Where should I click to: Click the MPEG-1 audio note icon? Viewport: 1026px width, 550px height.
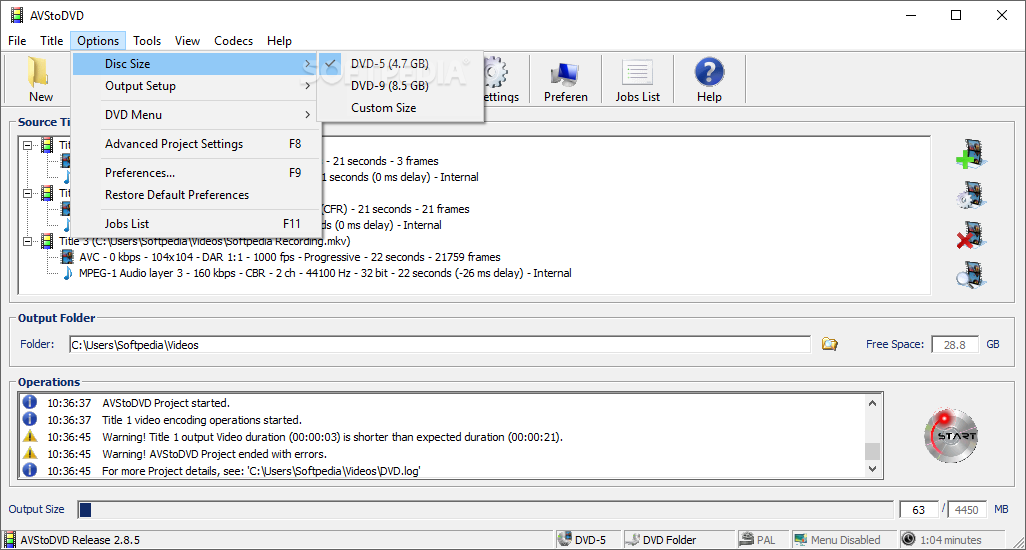[x=67, y=273]
